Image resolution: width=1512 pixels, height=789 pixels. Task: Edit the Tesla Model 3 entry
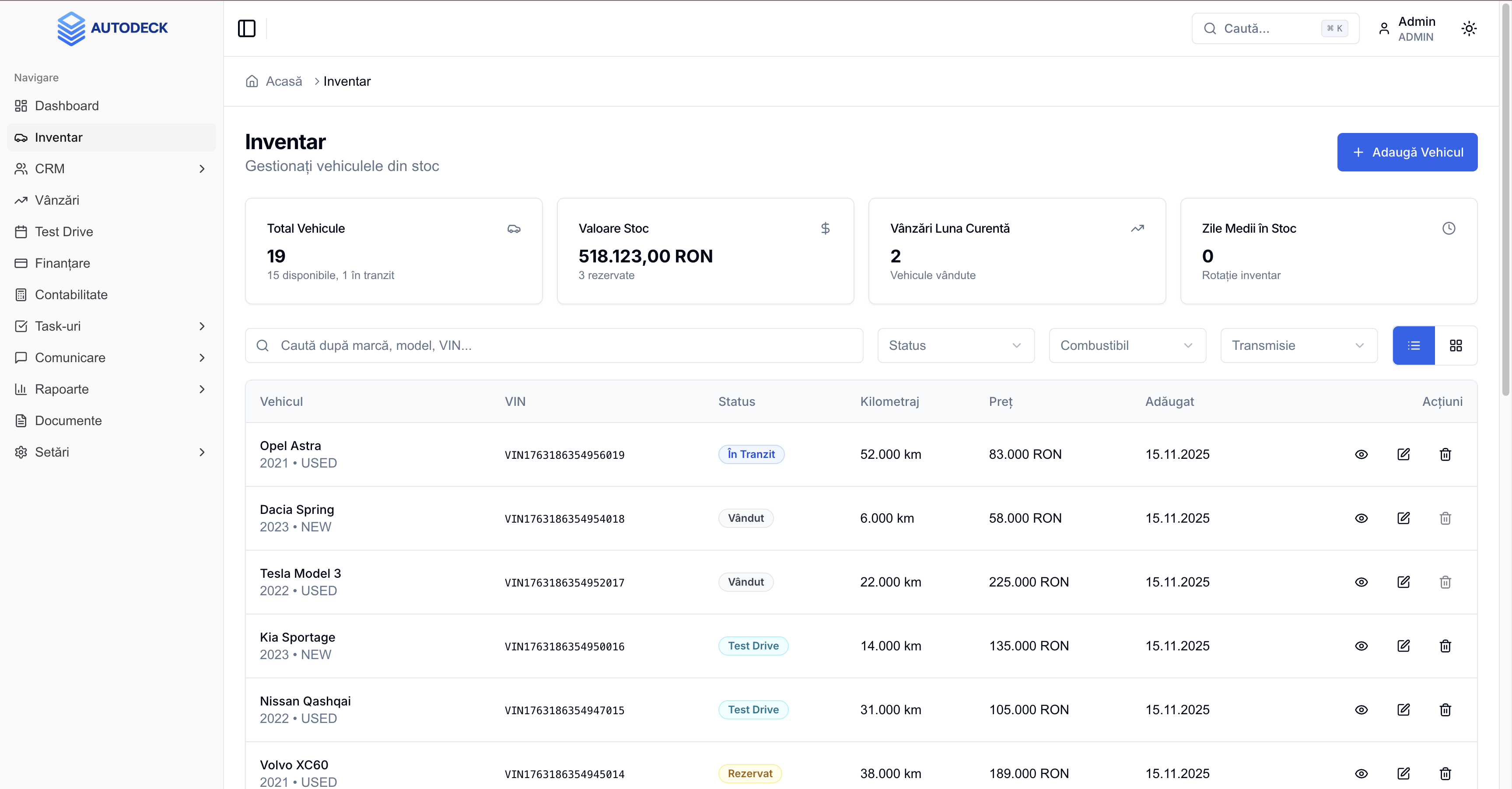1403,582
